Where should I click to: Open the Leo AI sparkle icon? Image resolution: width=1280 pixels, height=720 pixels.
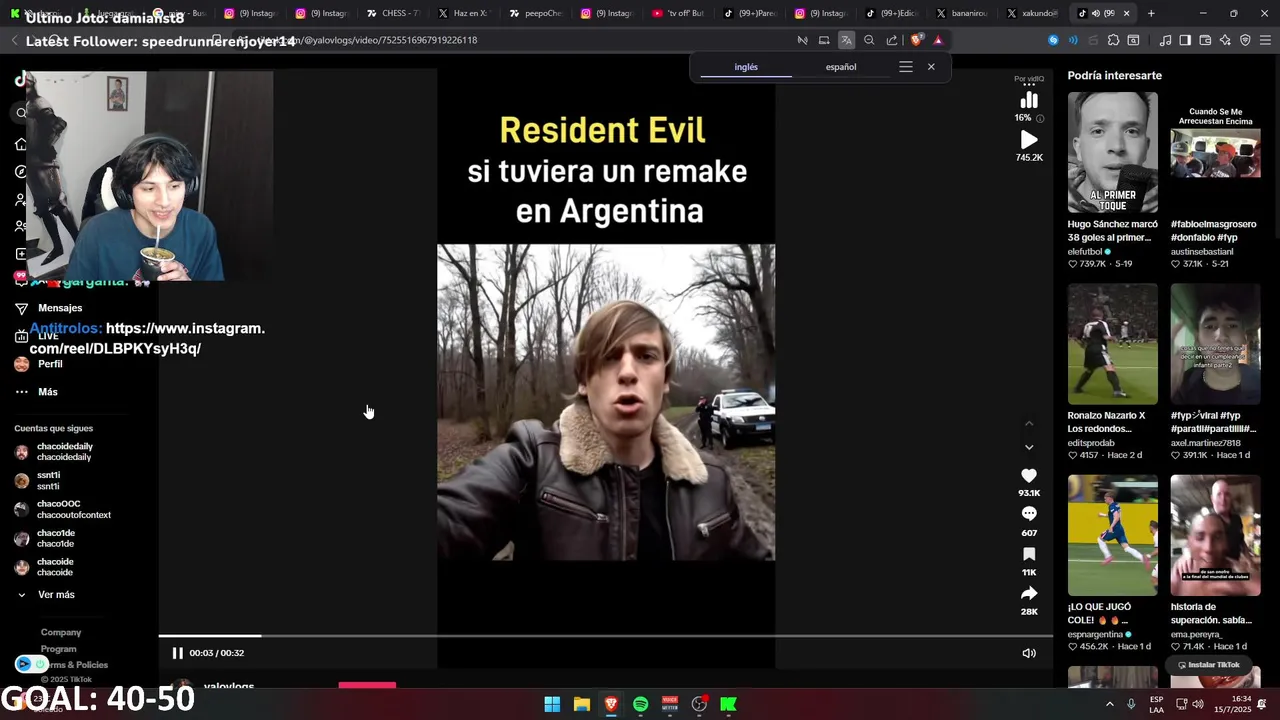pos(1225,40)
